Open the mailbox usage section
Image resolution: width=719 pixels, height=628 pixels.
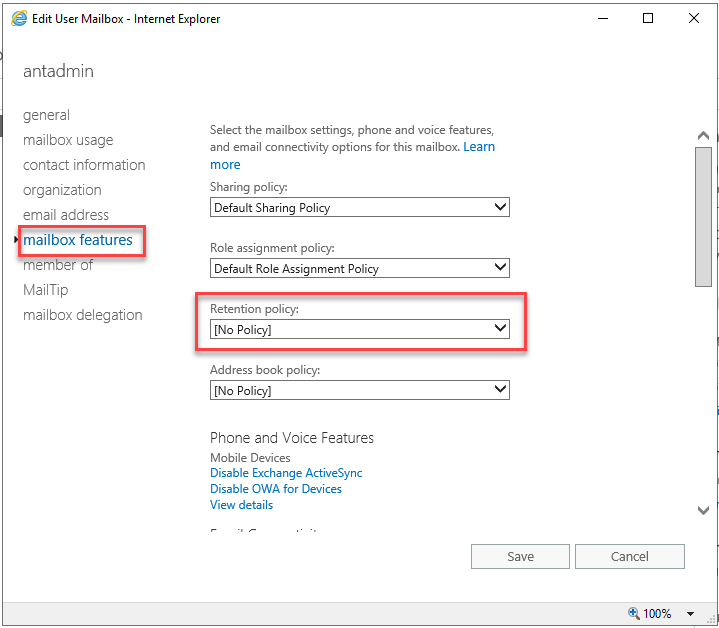pos(68,140)
